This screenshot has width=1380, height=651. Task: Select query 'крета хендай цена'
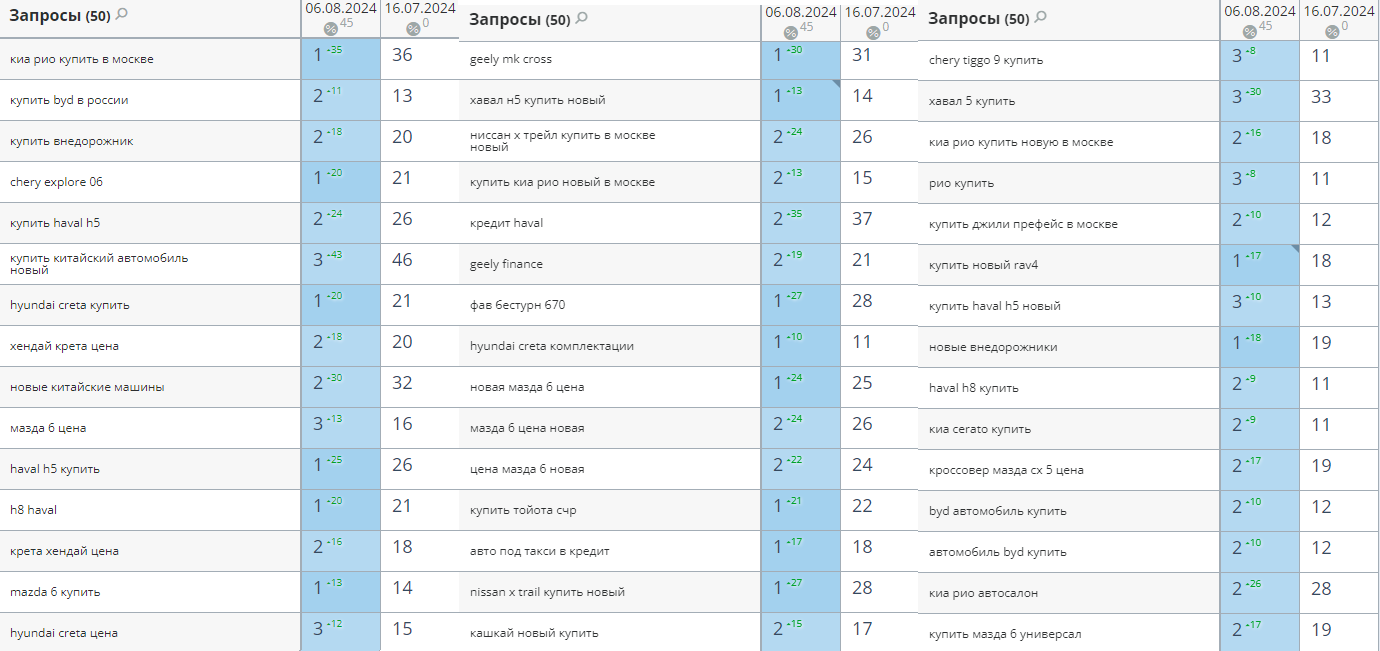[x=64, y=551]
